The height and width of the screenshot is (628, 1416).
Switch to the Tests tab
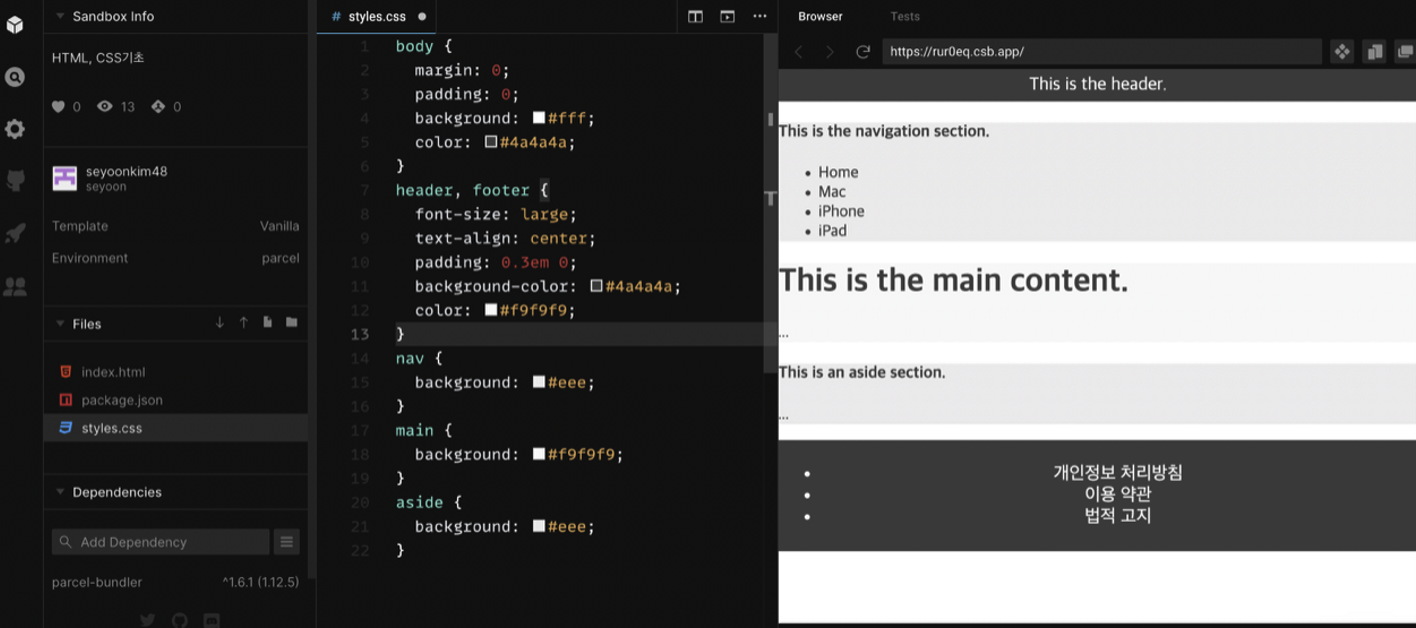point(905,16)
